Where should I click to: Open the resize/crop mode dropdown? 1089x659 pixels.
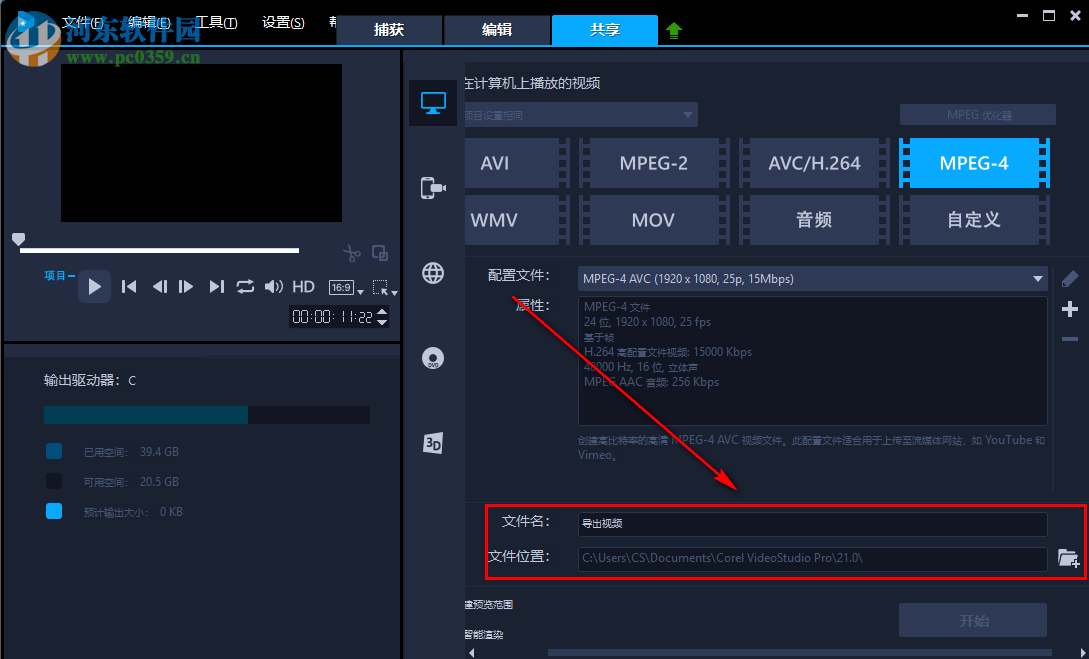[x=385, y=287]
